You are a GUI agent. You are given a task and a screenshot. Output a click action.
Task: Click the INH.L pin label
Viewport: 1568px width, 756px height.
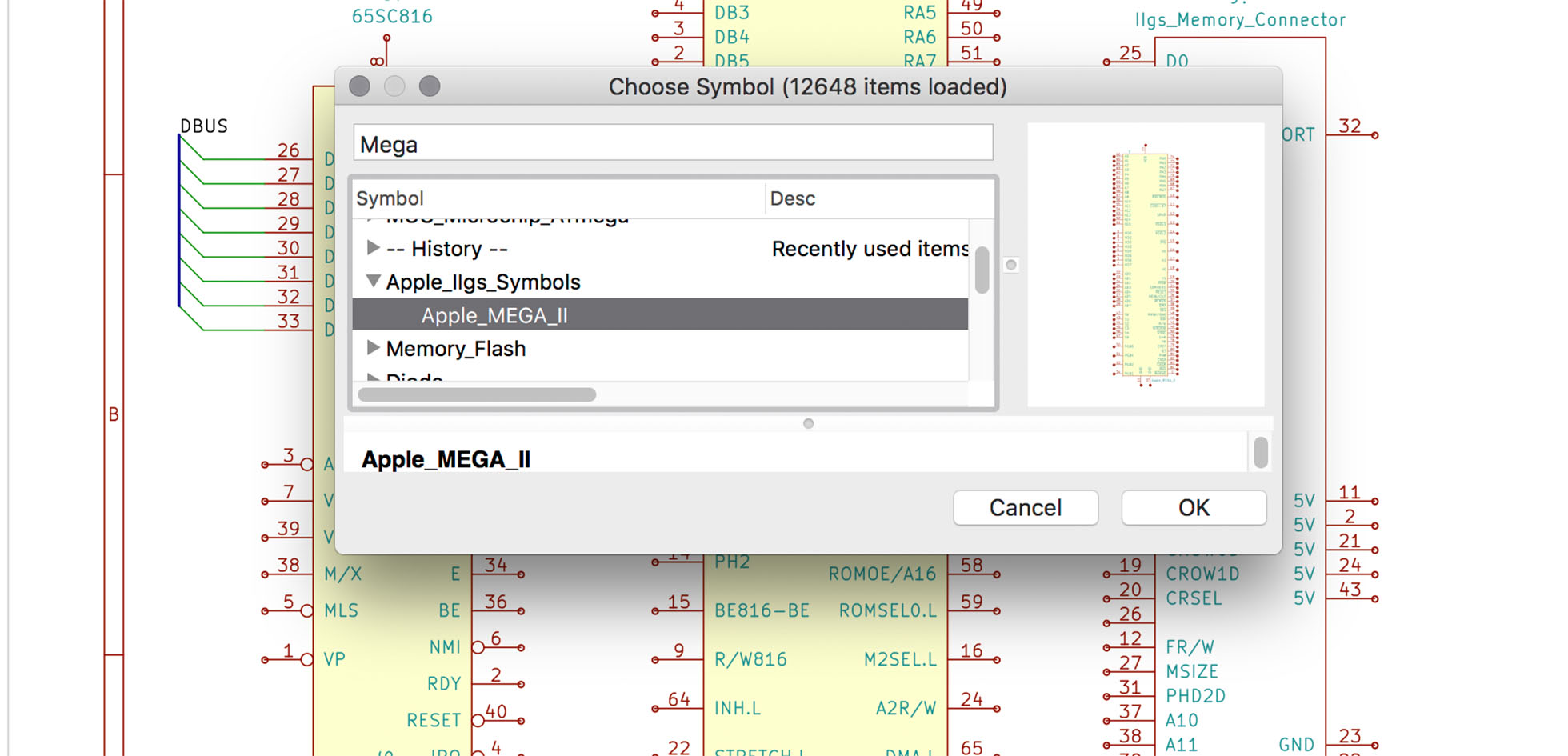coord(738,708)
